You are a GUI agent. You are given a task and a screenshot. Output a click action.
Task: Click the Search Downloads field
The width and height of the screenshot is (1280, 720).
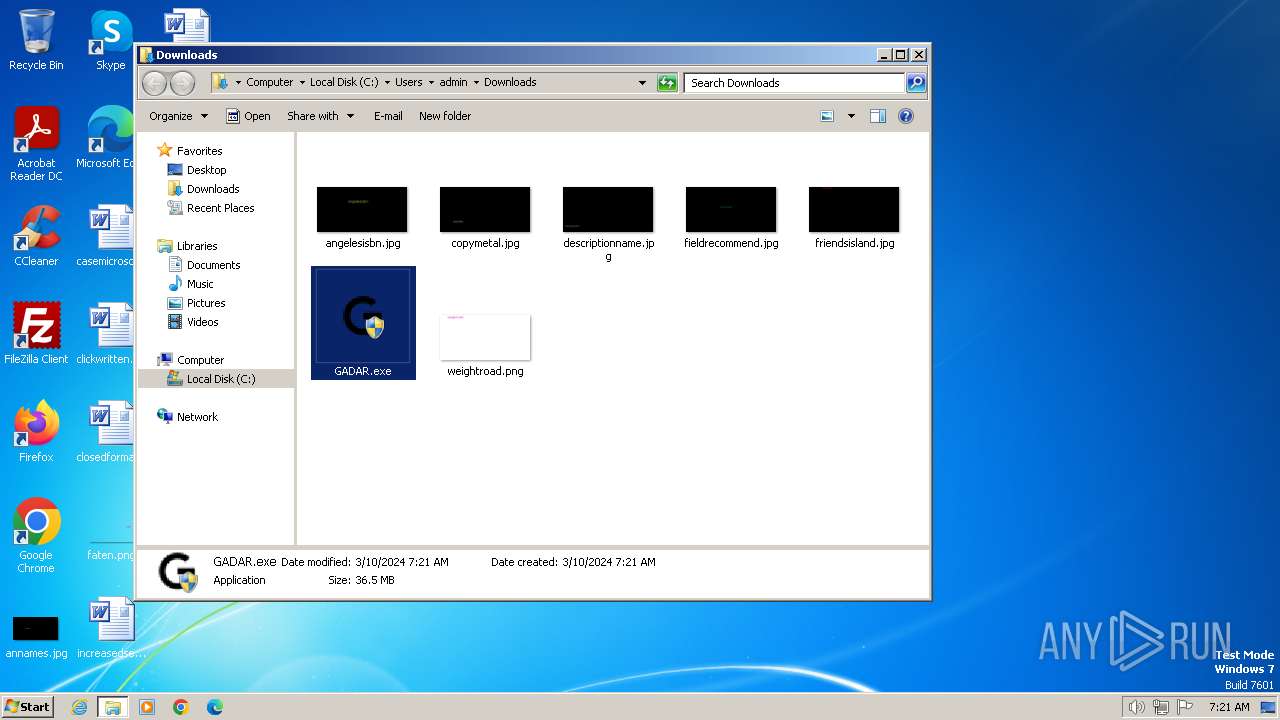(795, 83)
